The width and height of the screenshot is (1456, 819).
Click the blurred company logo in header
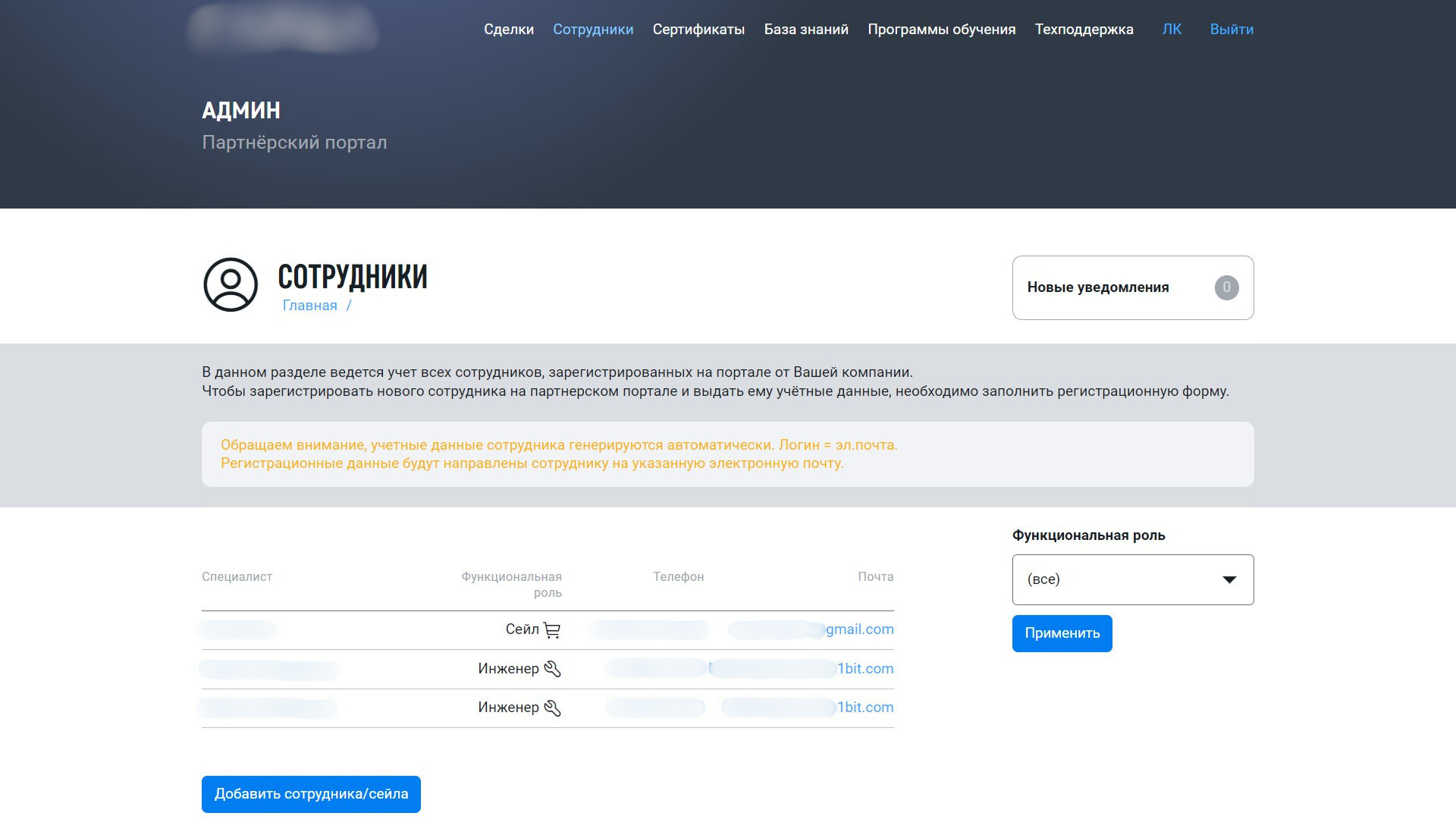coord(282,29)
